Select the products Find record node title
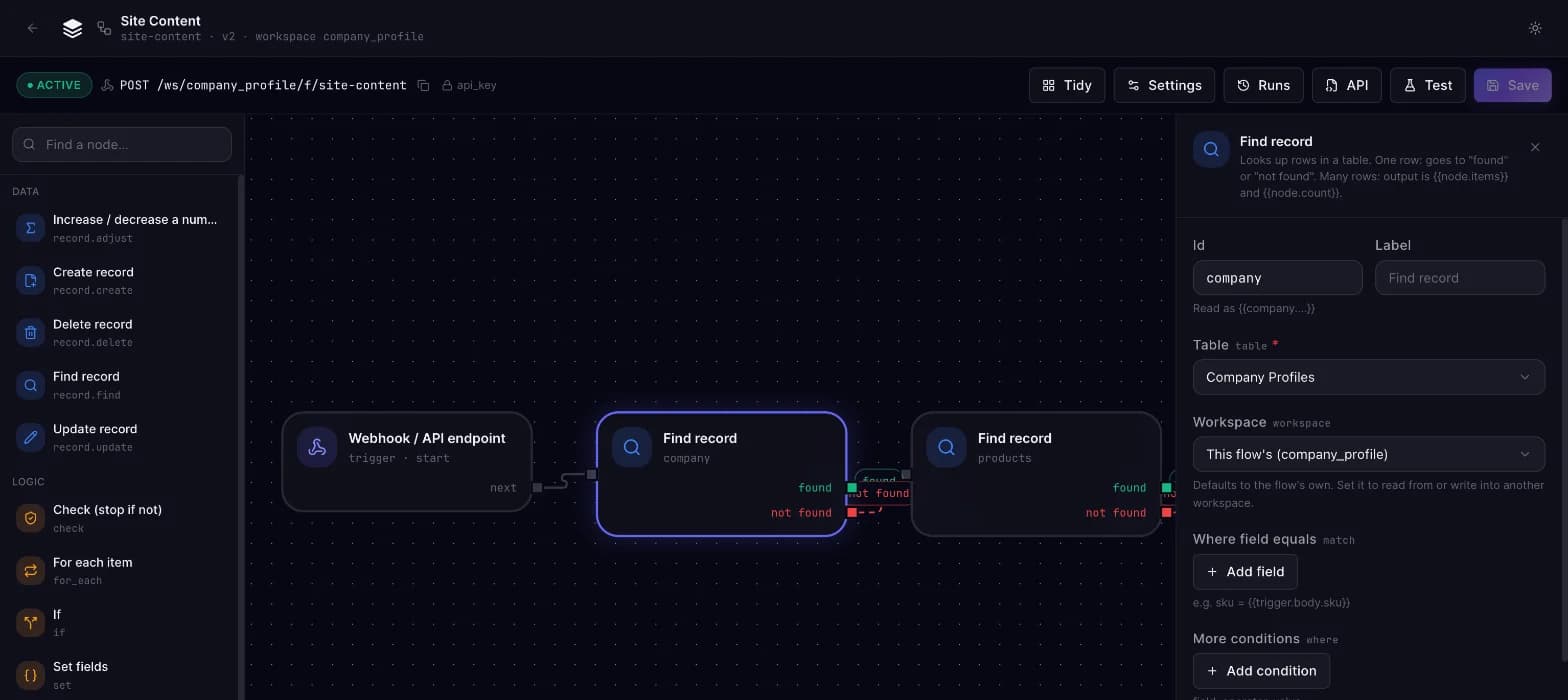 click(x=1014, y=438)
